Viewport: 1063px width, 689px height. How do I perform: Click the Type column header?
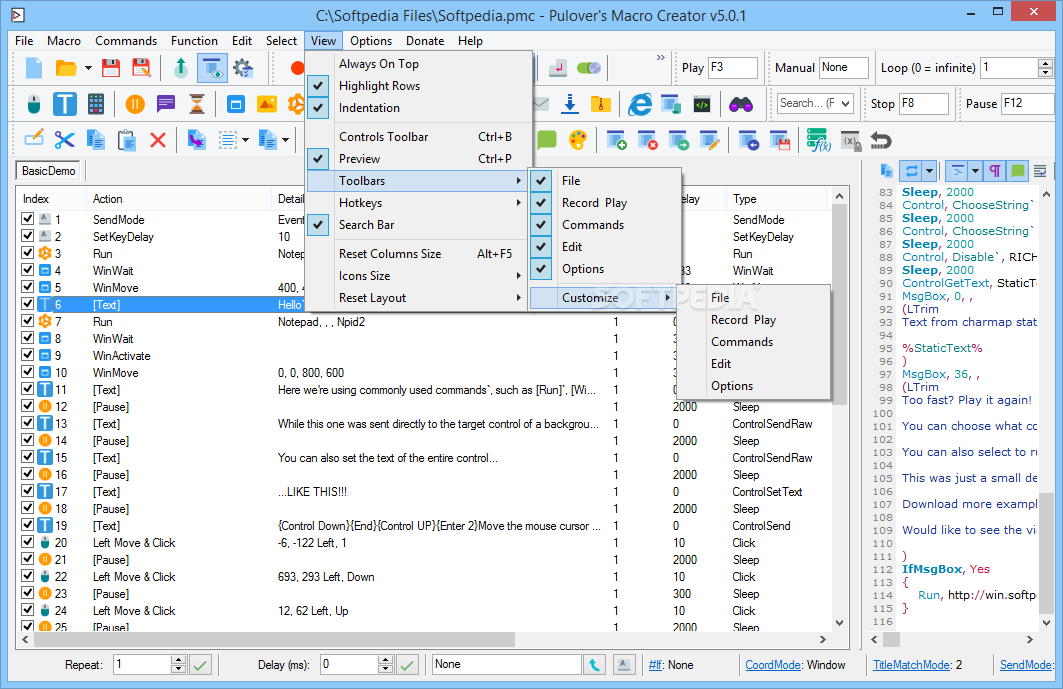(x=778, y=199)
